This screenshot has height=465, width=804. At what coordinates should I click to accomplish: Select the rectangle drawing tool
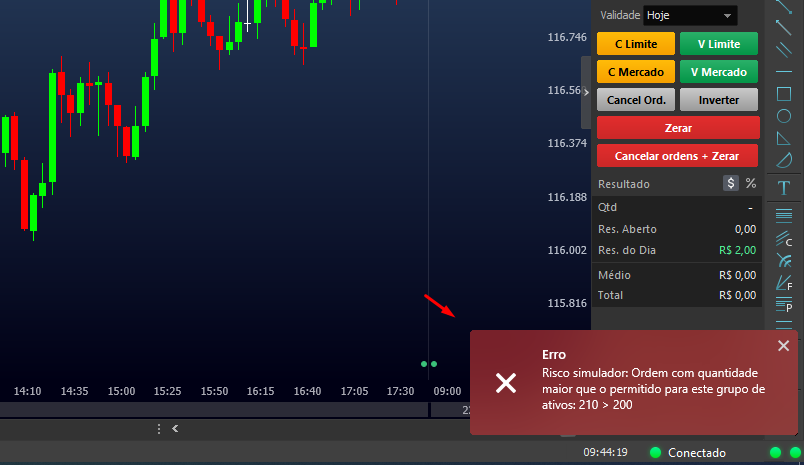tap(783, 94)
